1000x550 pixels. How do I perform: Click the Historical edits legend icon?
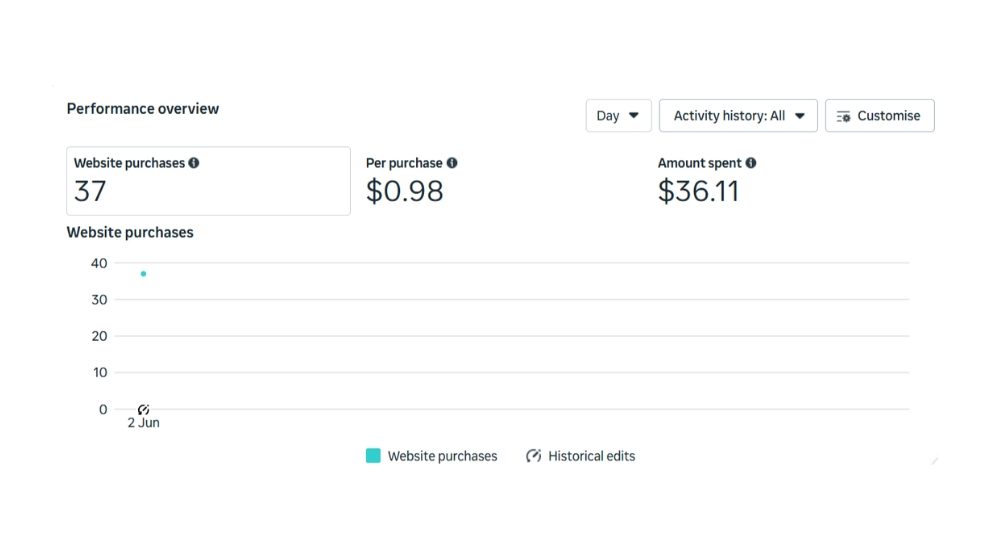point(533,456)
